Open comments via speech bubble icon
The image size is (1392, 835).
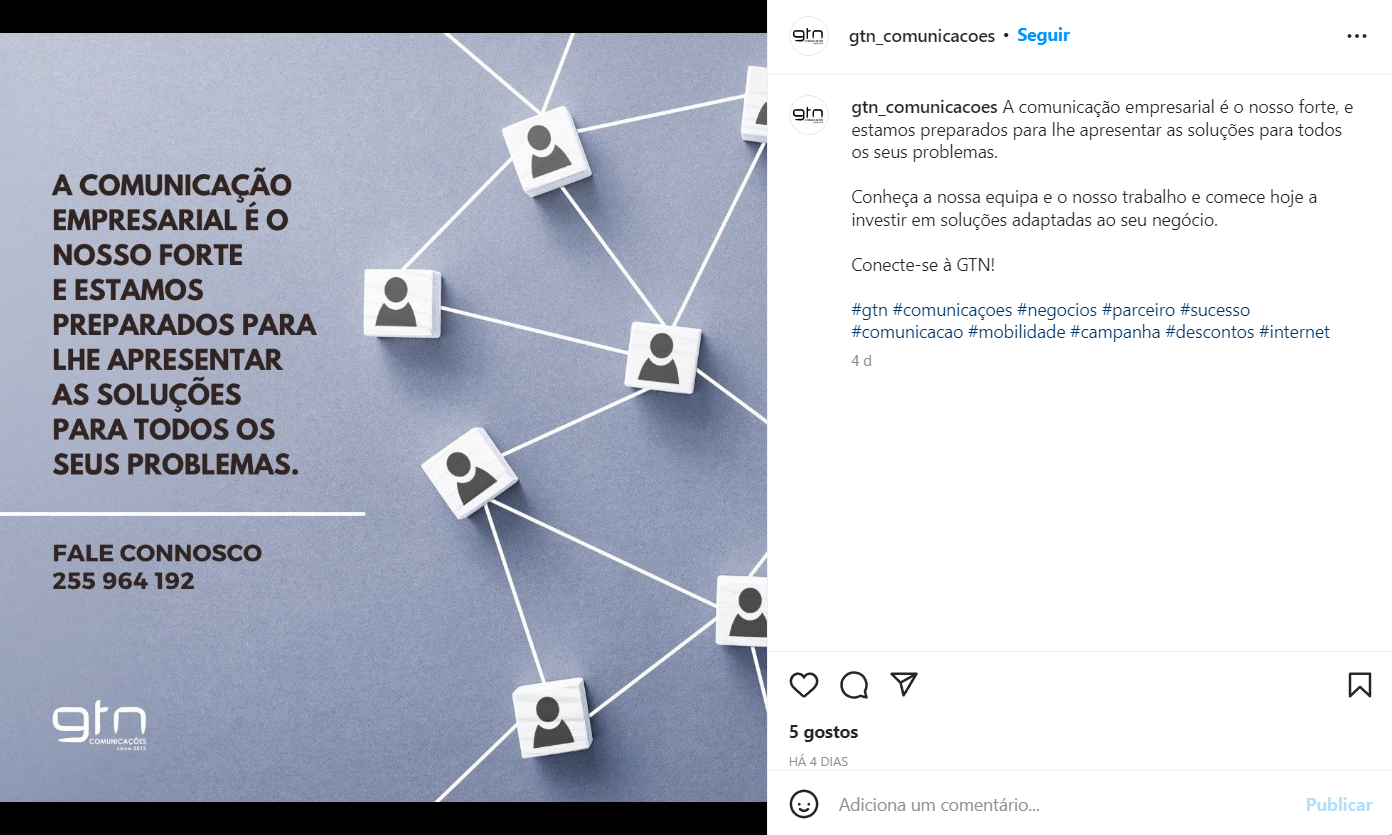click(854, 685)
